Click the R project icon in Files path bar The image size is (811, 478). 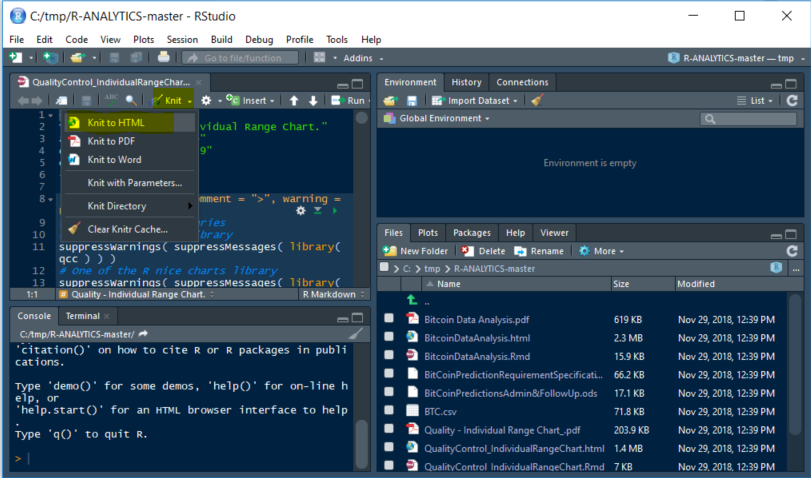point(776,267)
